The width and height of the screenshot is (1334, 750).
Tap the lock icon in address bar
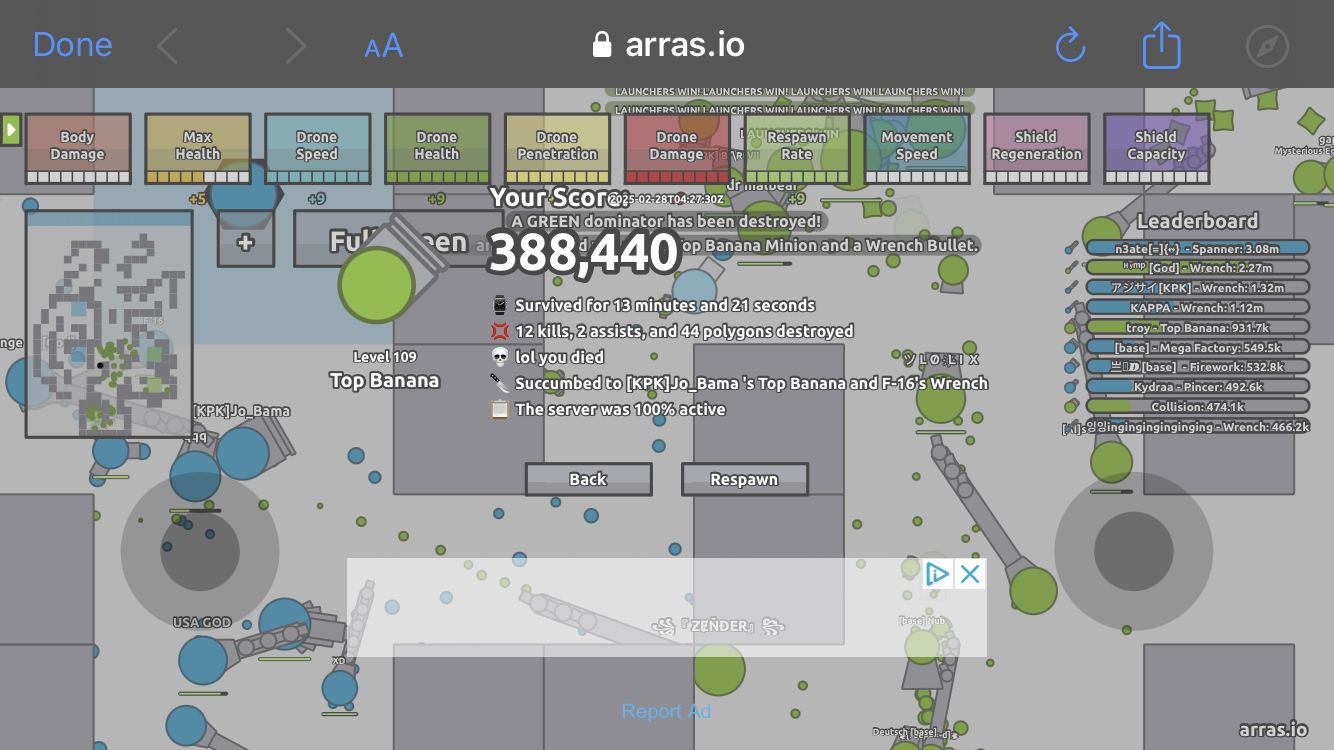click(601, 45)
